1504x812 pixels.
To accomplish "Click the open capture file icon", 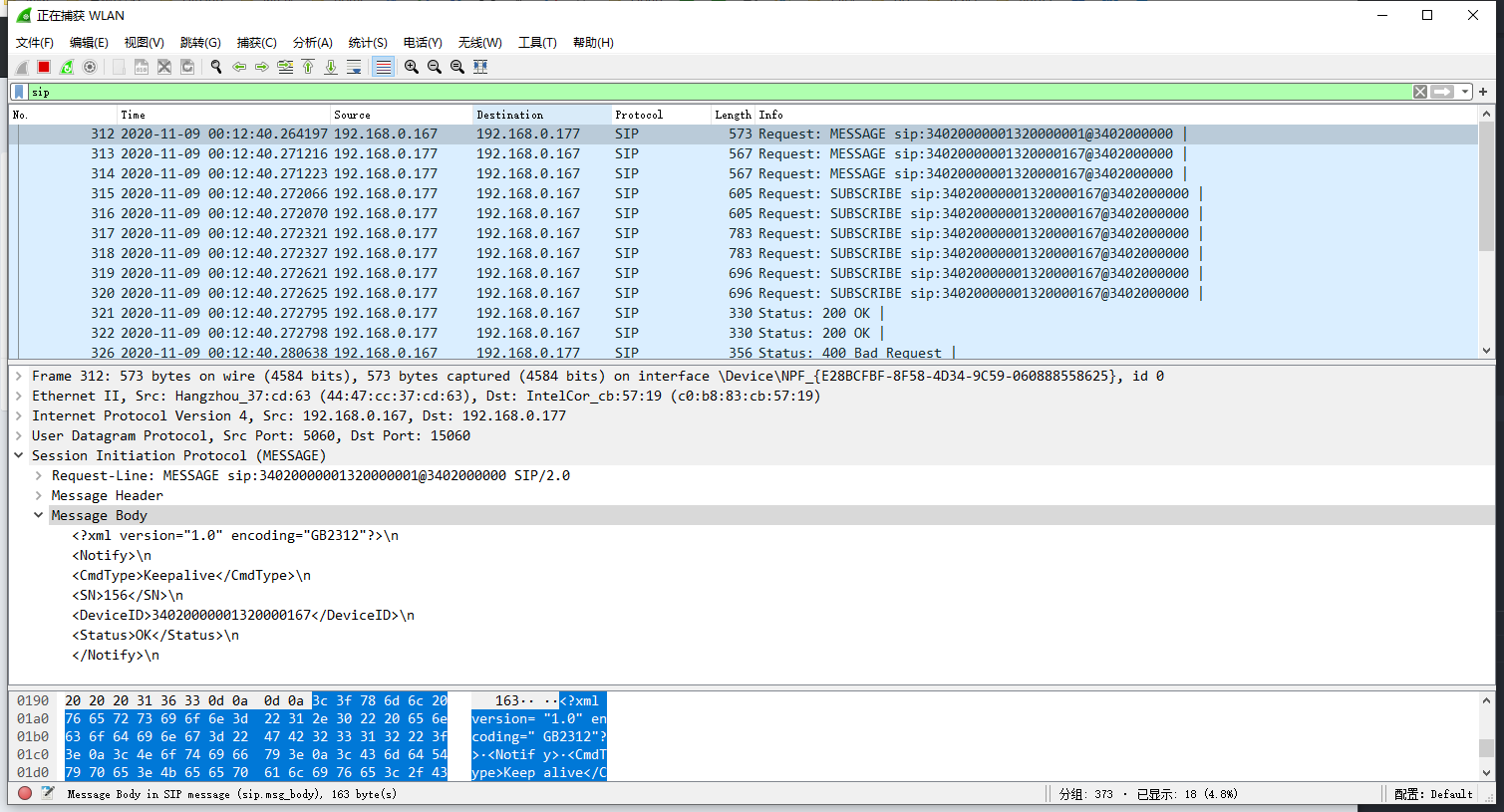I will (x=119, y=67).
